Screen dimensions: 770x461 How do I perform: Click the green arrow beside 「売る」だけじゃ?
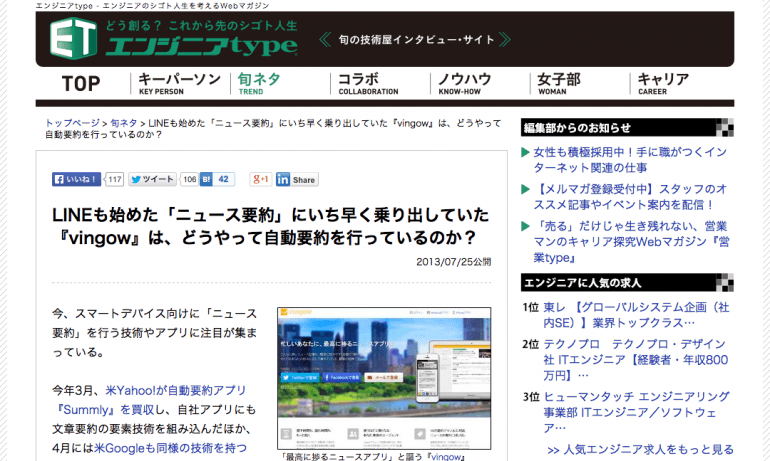(x=525, y=226)
